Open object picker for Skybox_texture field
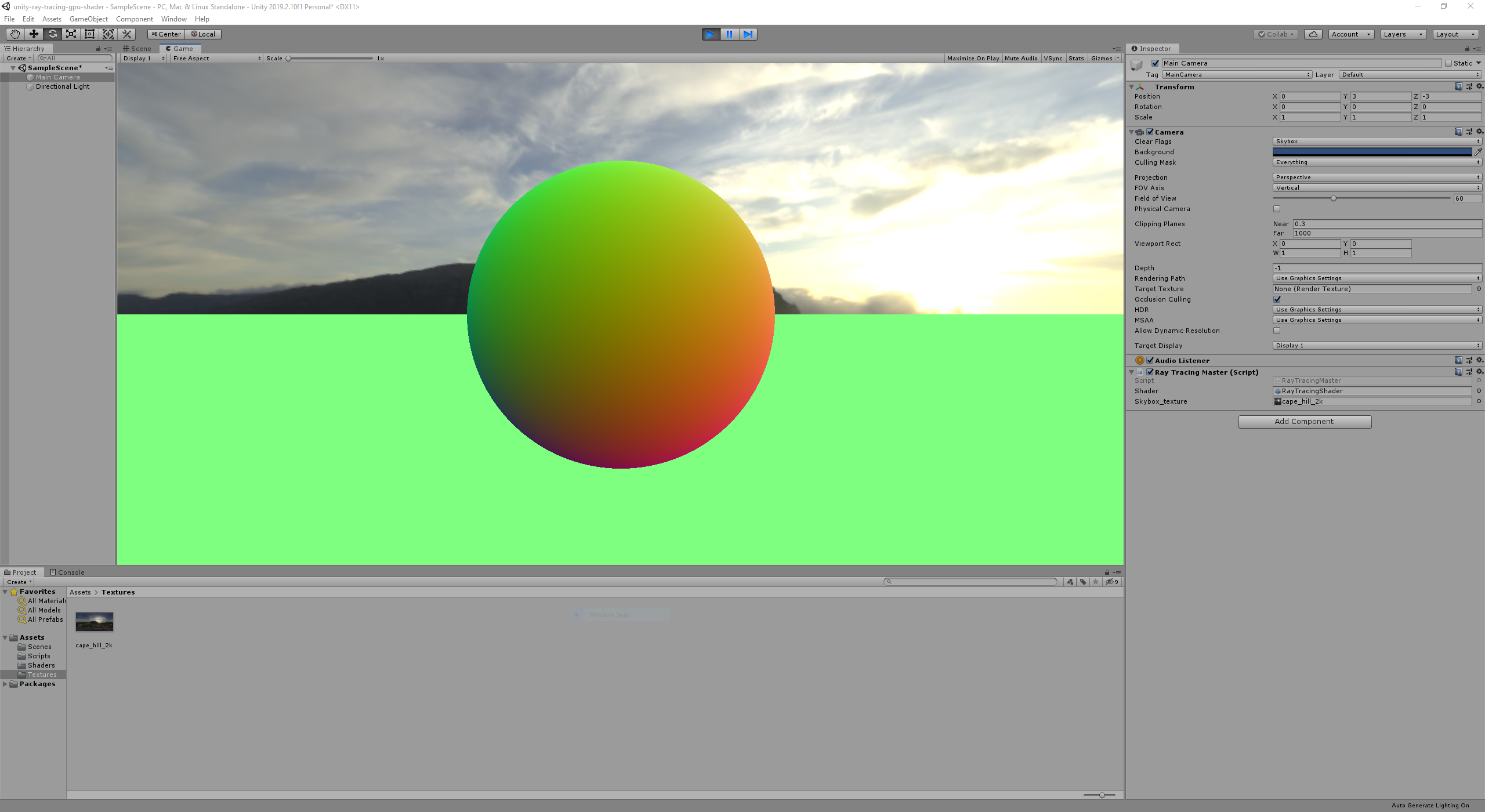 pyautogui.click(x=1479, y=401)
